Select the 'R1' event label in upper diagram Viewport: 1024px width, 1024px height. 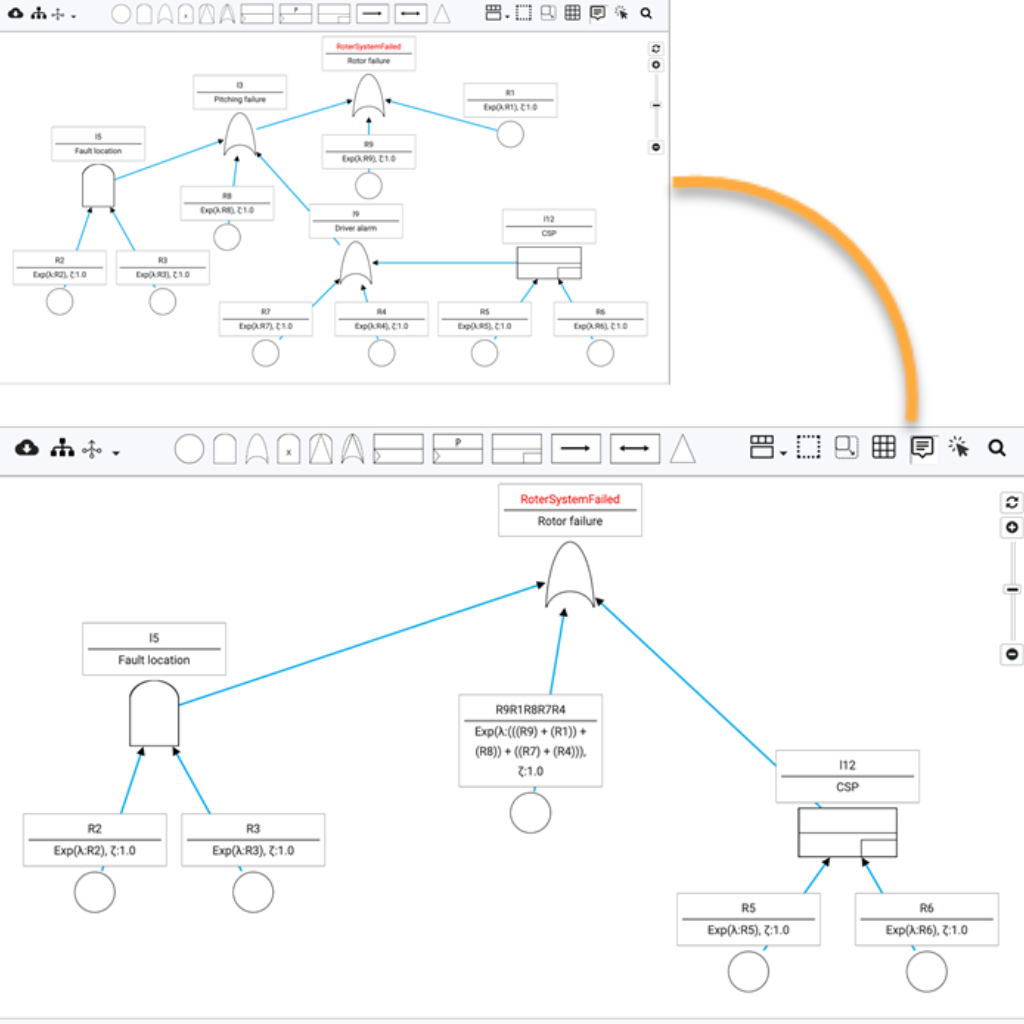511,100
